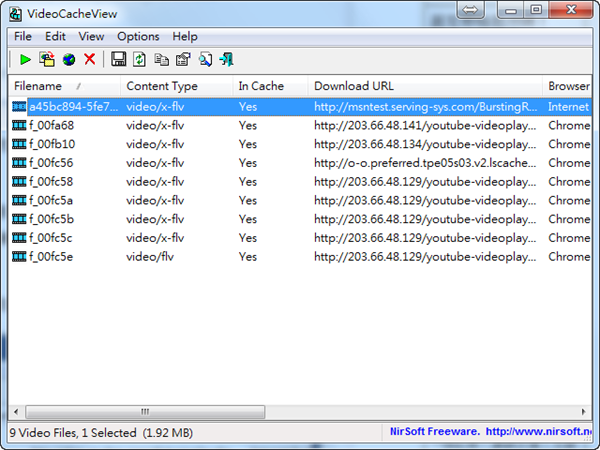Click Internet browser cell in first row

pyautogui.click(x=569, y=106)
